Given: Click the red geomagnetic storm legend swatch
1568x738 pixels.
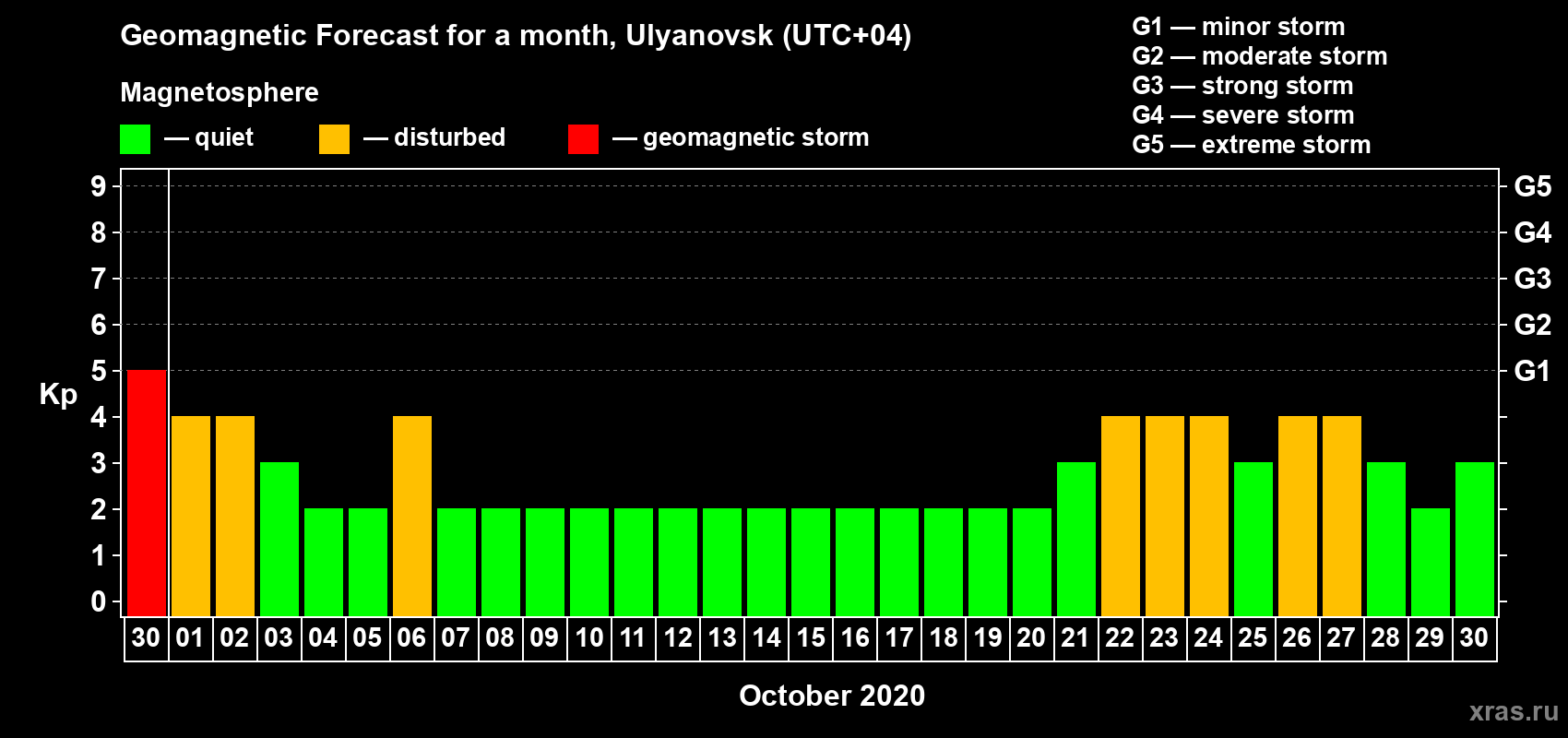Looking at the screenshot, I should pyautogui.click(x=583, y=139).
